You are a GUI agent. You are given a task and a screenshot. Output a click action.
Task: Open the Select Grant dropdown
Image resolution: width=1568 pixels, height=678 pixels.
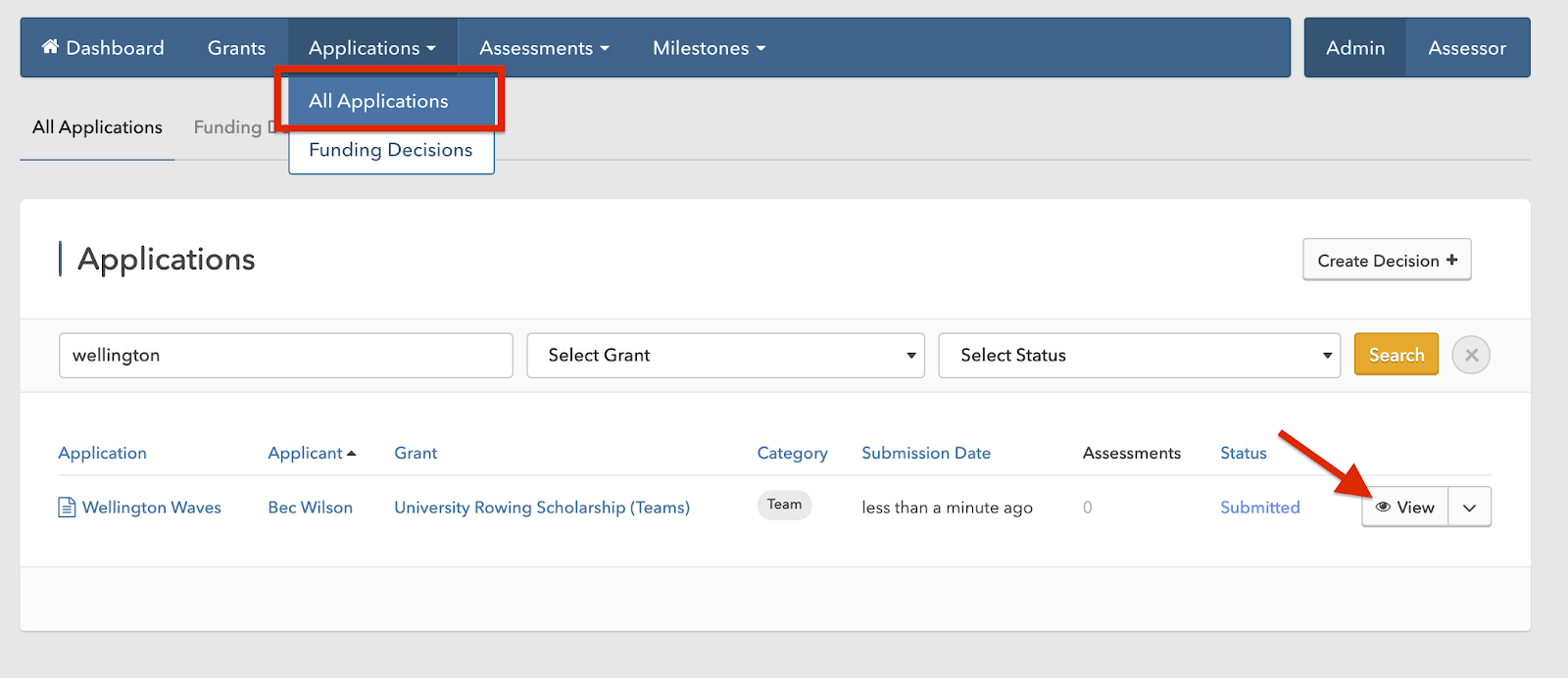coord(725,356)
